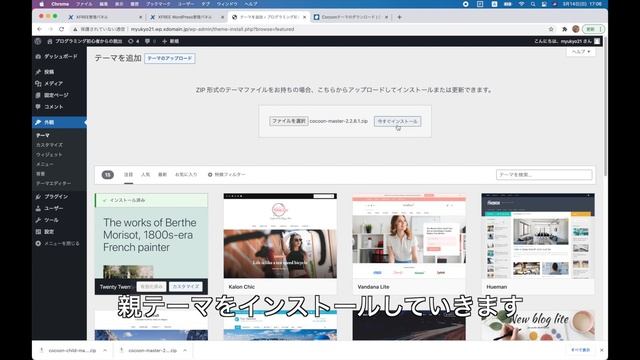Click the ファイルを選択 file chooser button
Screen dimensions: 640x360
289,121
